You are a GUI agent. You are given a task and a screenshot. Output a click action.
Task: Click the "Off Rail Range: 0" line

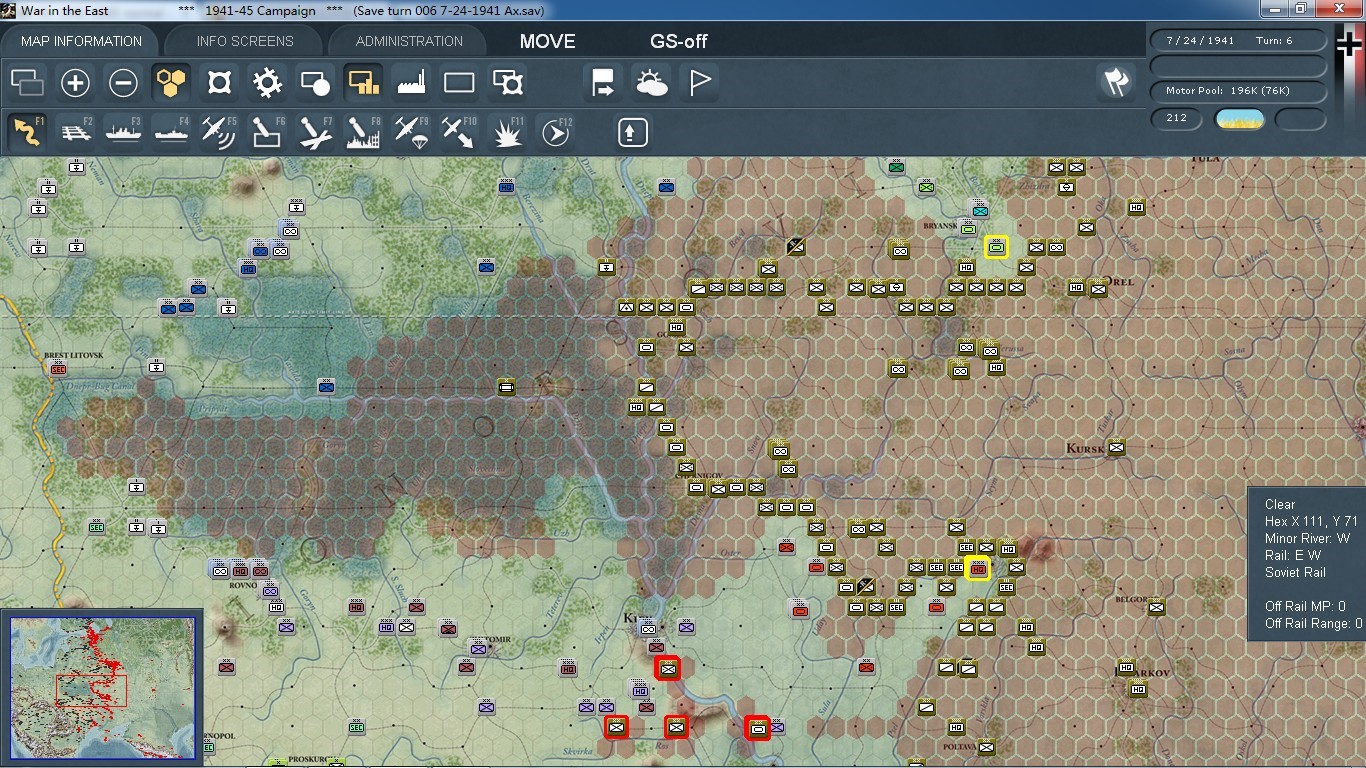pyautogui.click(x=1313, y=623)
